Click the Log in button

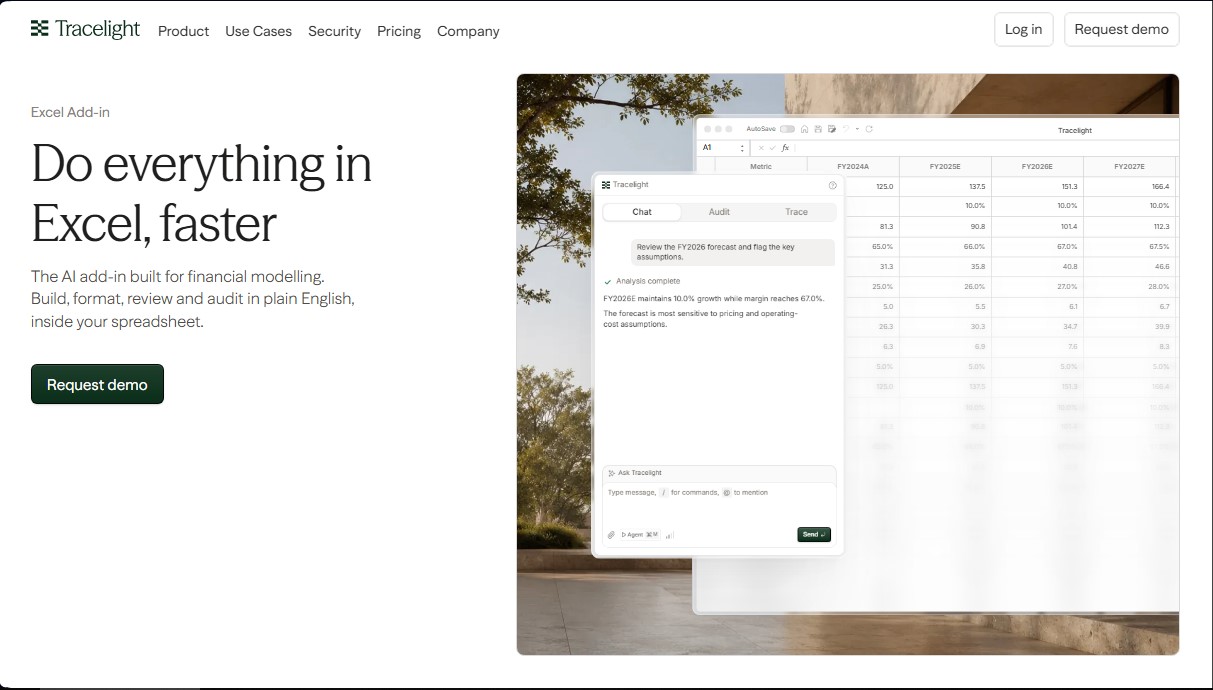(x=1023, y=29)
